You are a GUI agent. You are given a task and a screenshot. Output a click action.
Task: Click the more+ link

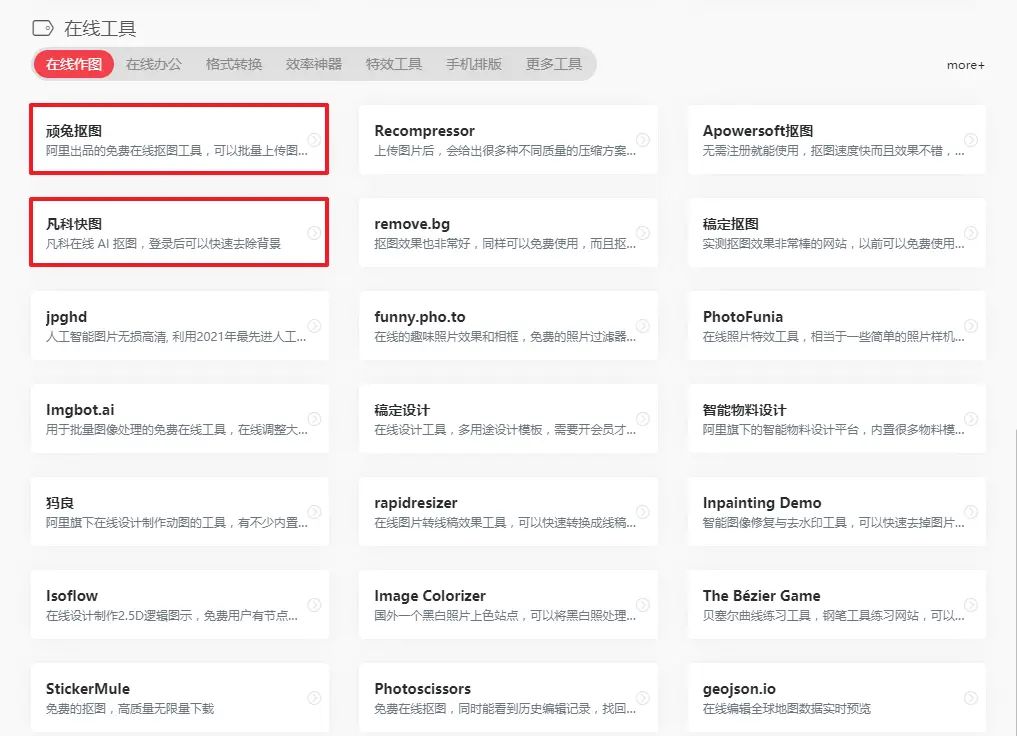pyautogui.click(x=965, y=64)
